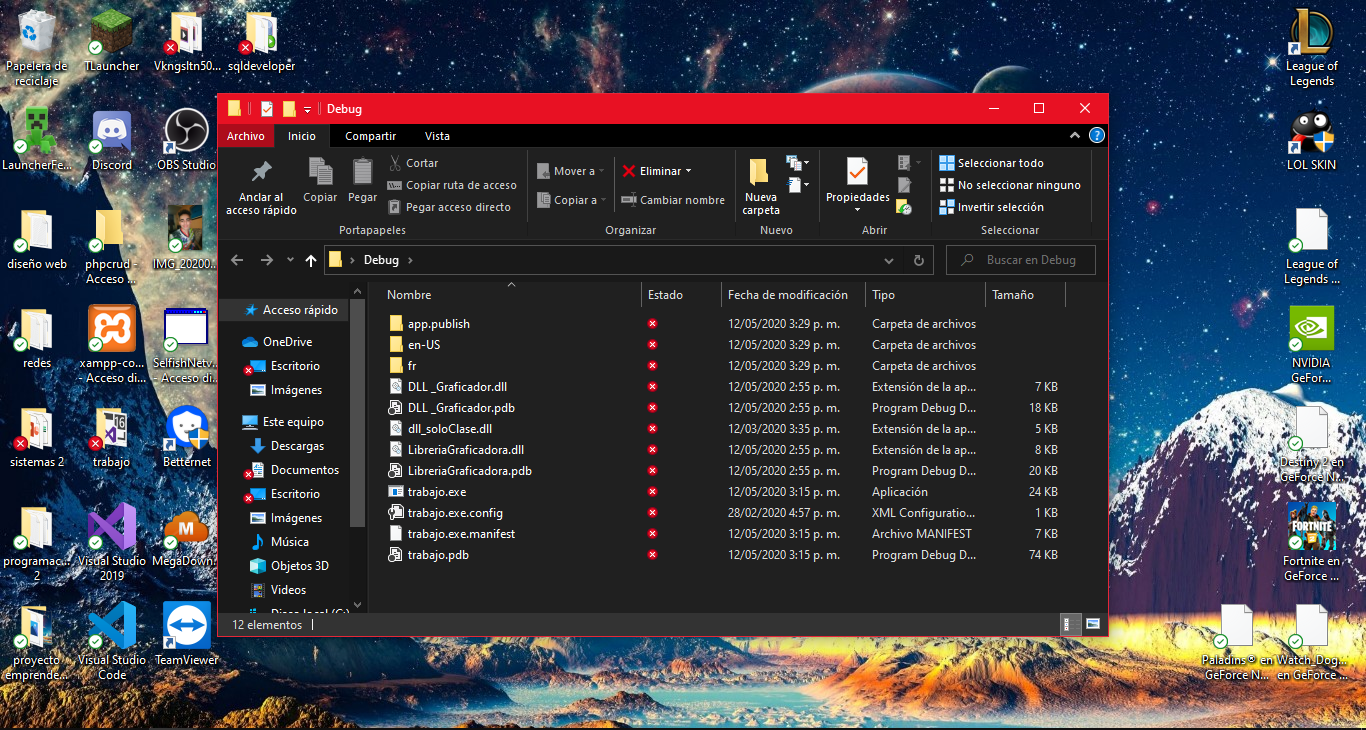This screenshot has width=1366, height=730.
Task: Click the Pegar icon to paste
Action: (362, 181)
